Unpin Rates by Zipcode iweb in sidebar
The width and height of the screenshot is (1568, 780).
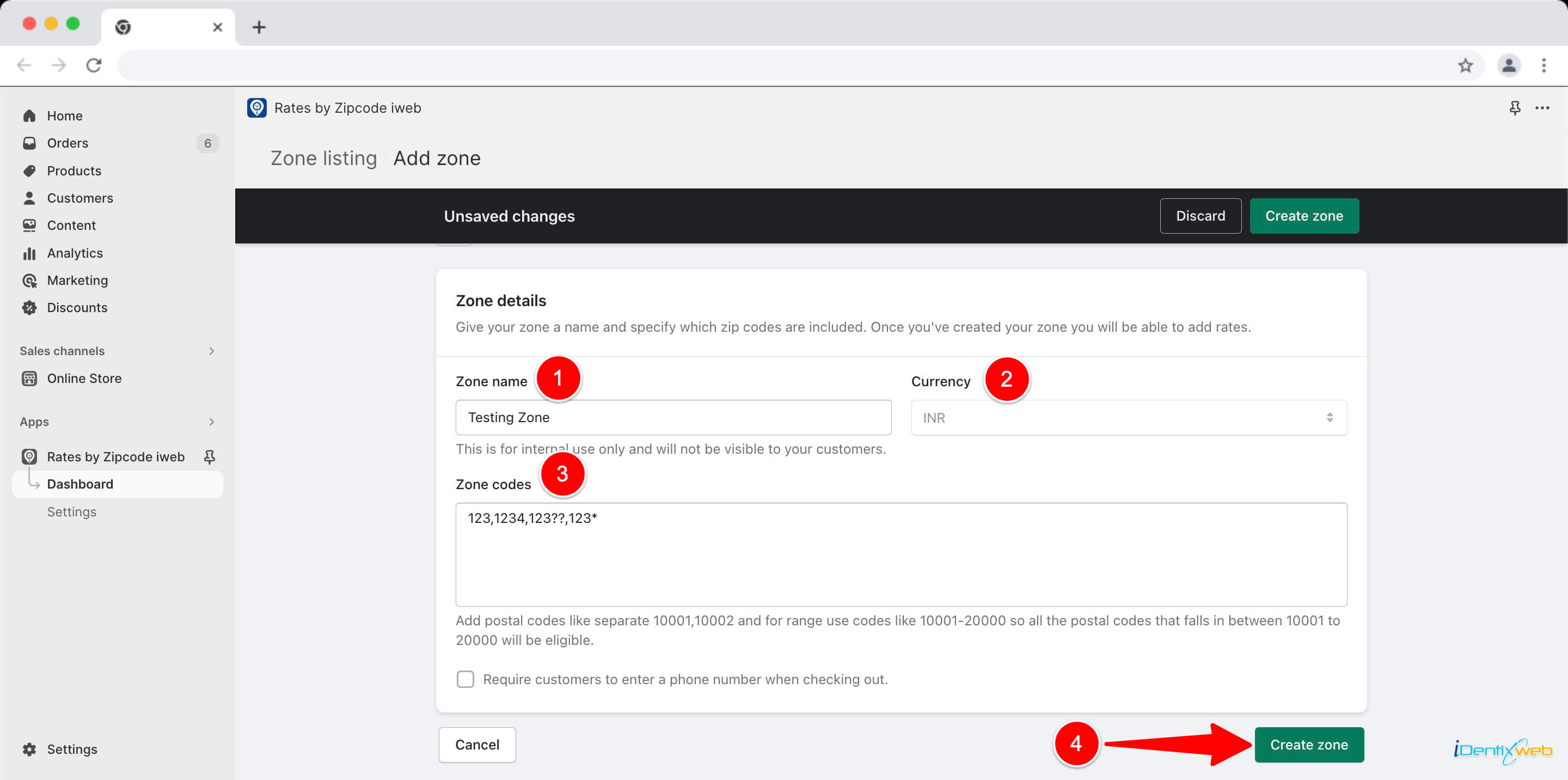210,456
